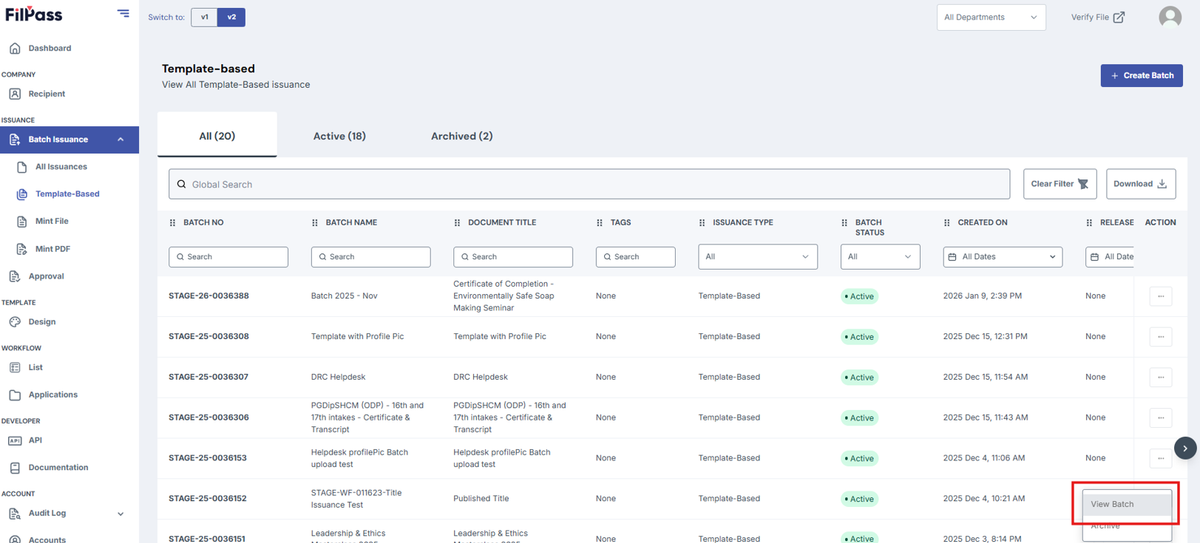Click the Audit Log icon
The width and height of the screenshot is (1200, 543).
(x=15, y=513)
